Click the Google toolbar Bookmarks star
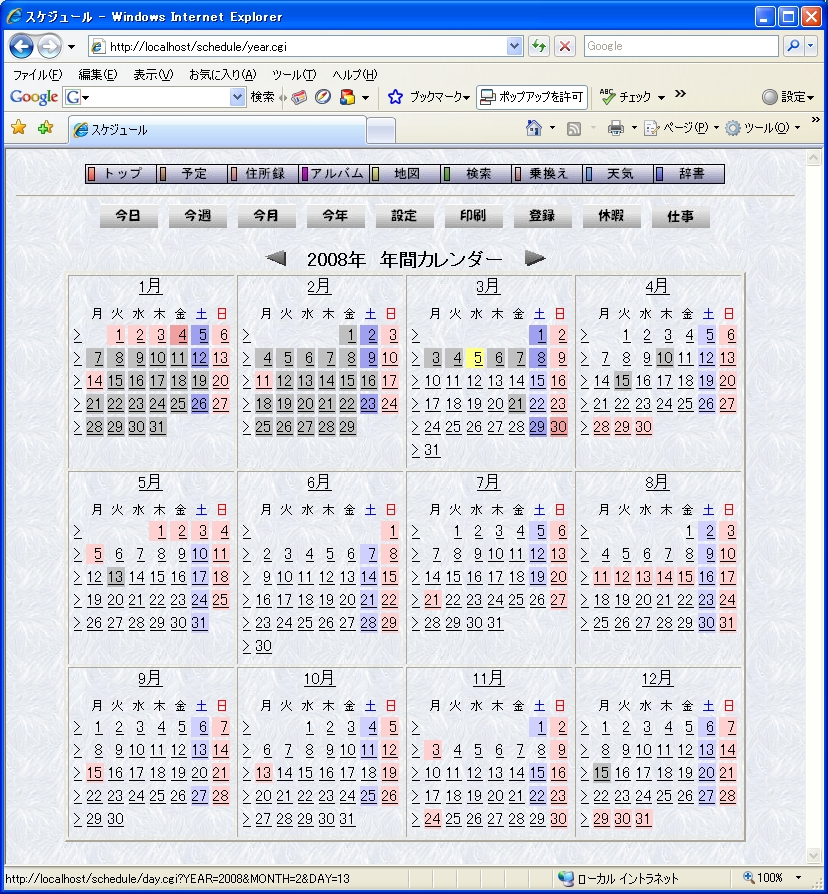The height and width of the screenshot is (894, 828). click(x=395, y=97)
